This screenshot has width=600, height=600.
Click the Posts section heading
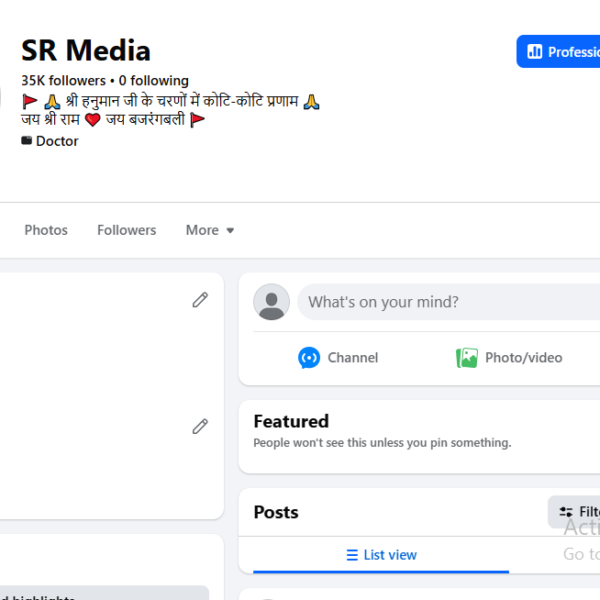(276, 512)
